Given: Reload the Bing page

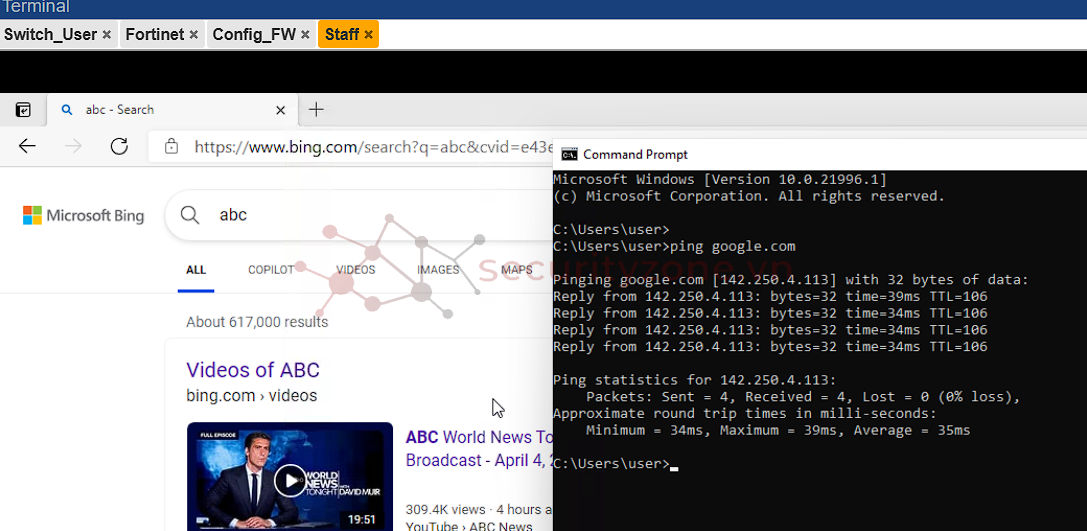Looking at the screenshot, I should [x=119, y=146].
